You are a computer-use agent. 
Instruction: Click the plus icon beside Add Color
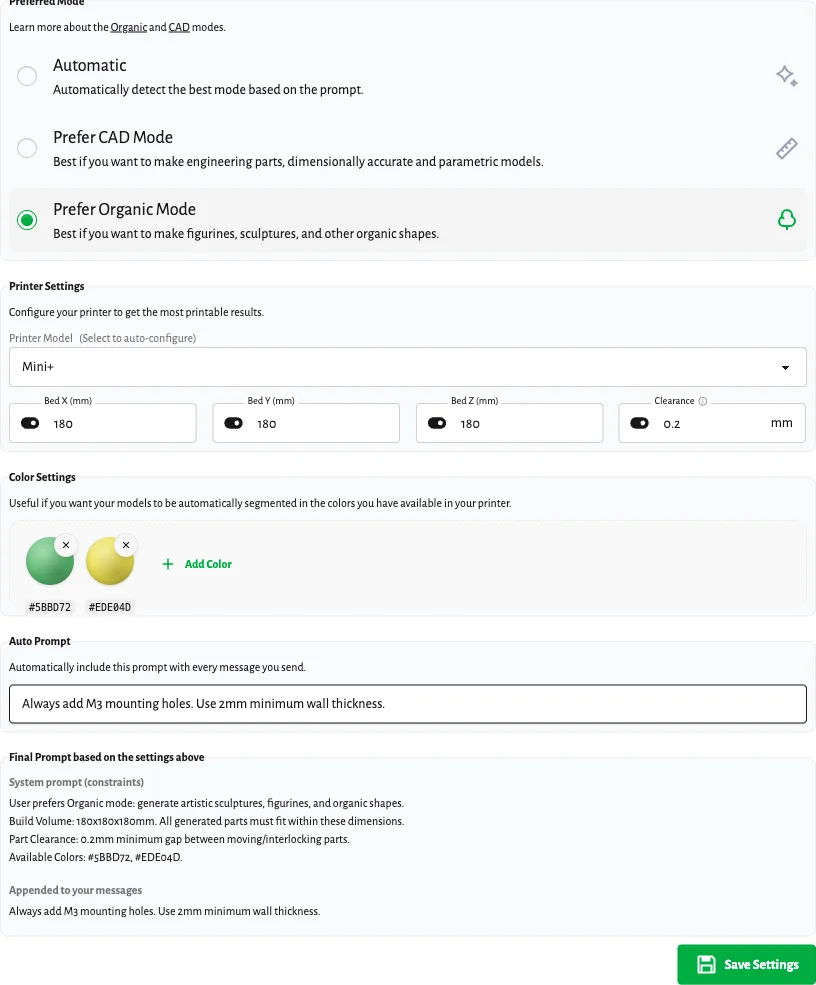pos(168,564)
